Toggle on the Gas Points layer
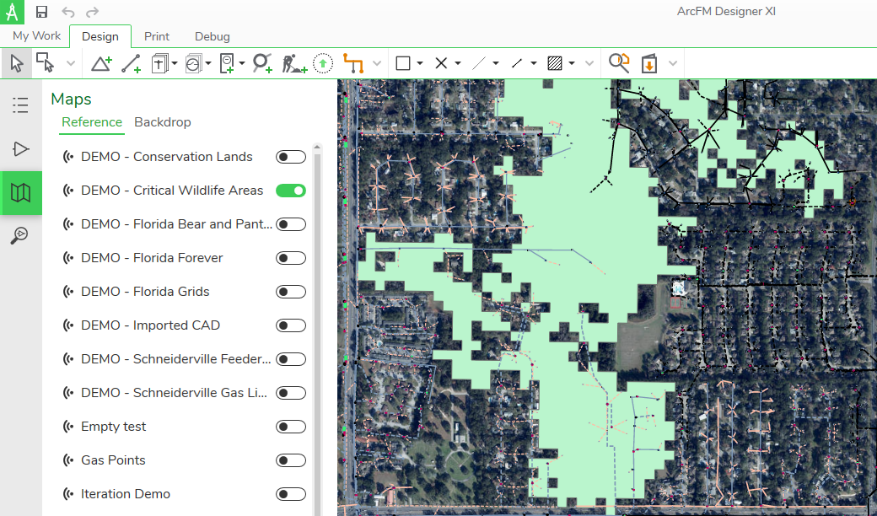The width and height of the screenshot is (877, 516). coord(290,460)
